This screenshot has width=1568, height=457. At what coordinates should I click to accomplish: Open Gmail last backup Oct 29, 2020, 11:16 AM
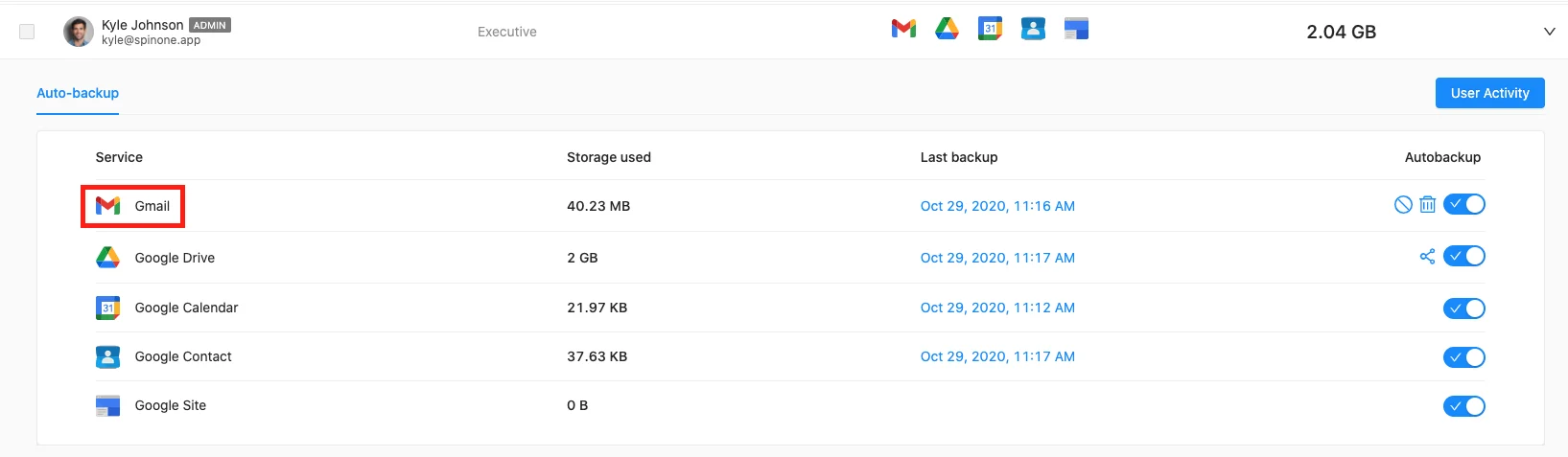pyautogui.click(x=997, y=206)
